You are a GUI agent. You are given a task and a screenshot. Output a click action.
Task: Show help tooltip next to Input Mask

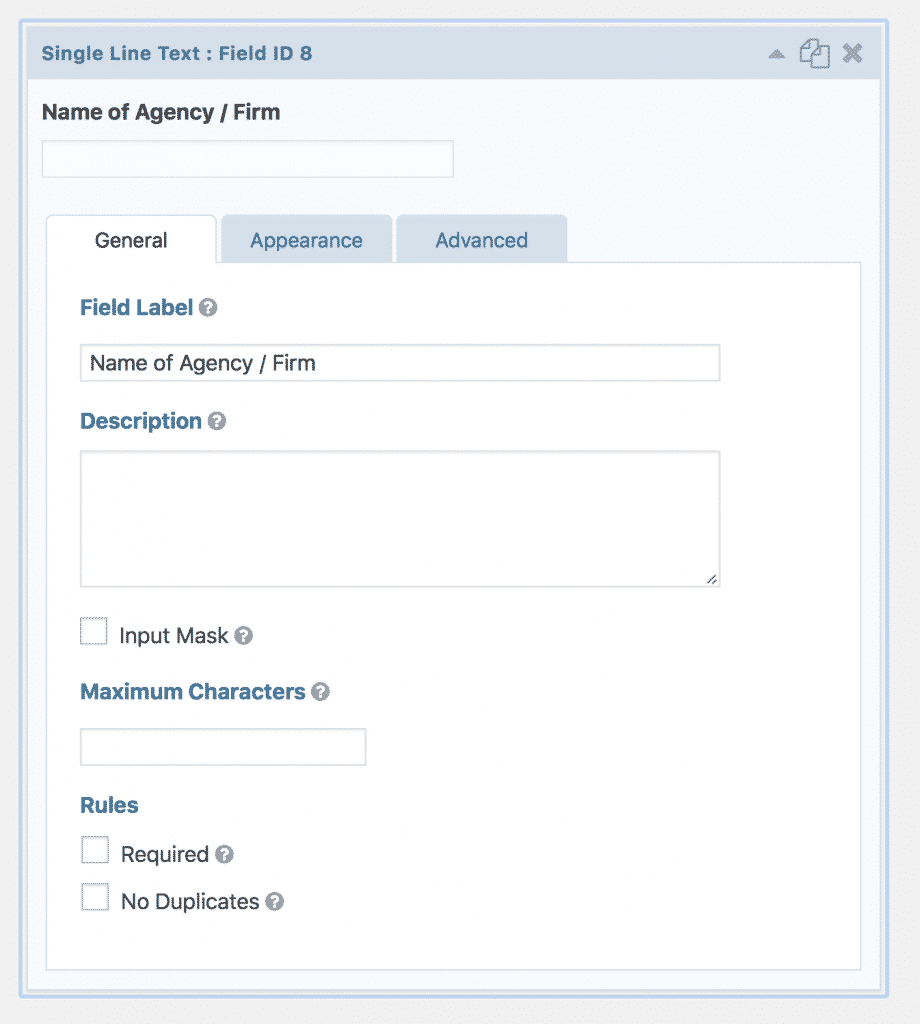coord(244,635)
